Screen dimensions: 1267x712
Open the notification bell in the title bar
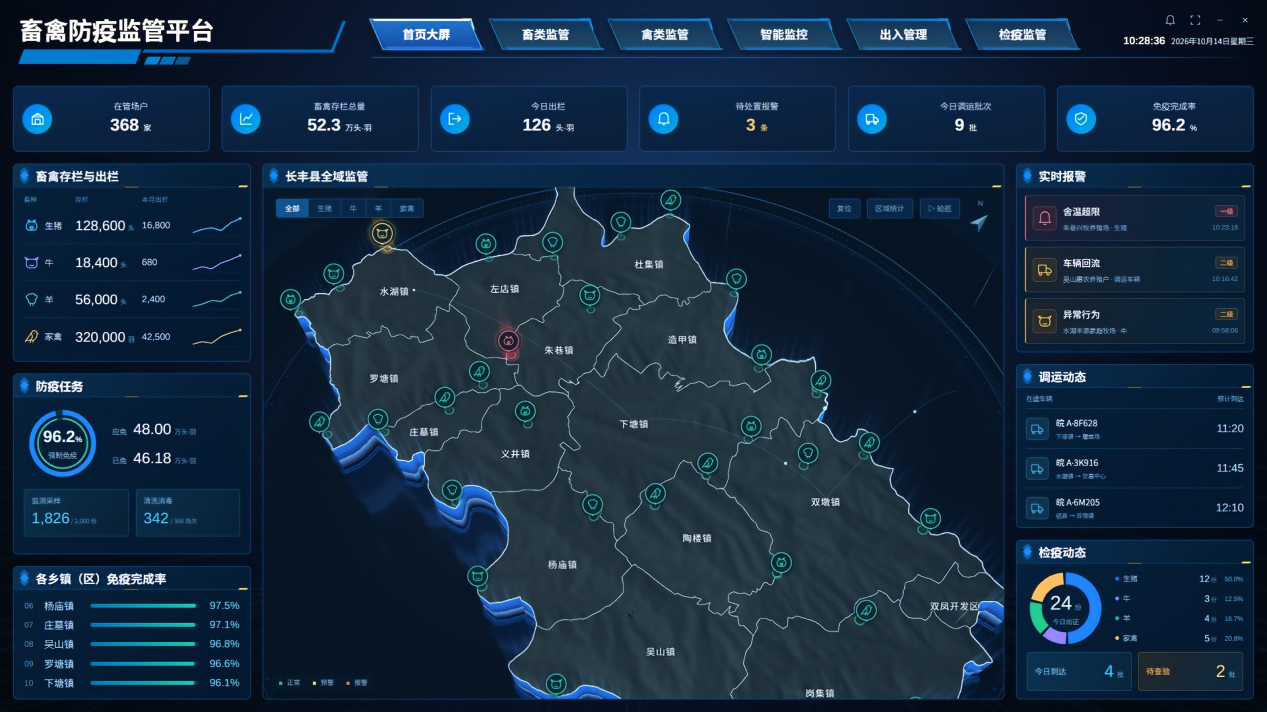tap(1171, 20)
